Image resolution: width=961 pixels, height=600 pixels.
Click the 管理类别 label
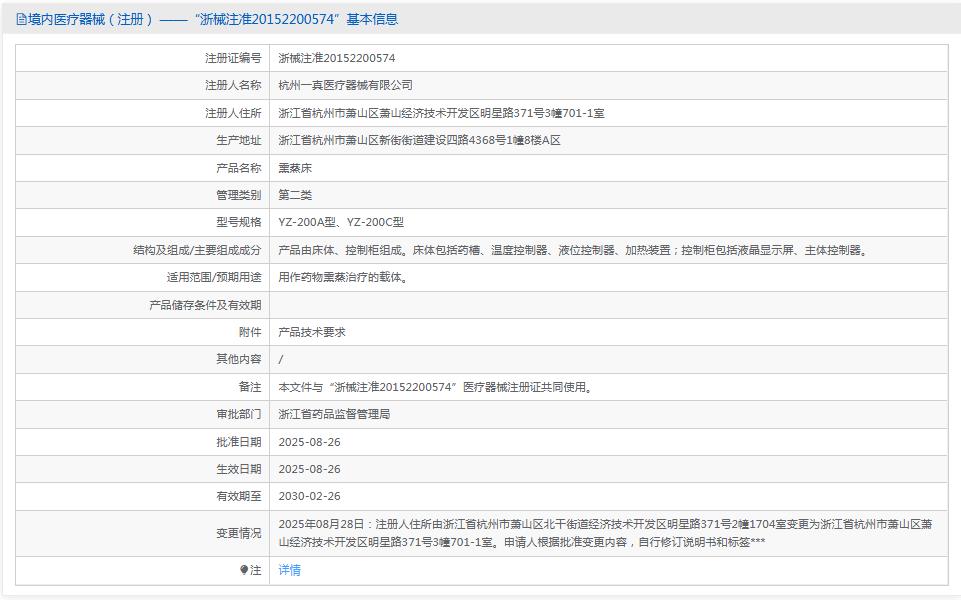click(x=238, y=195)
